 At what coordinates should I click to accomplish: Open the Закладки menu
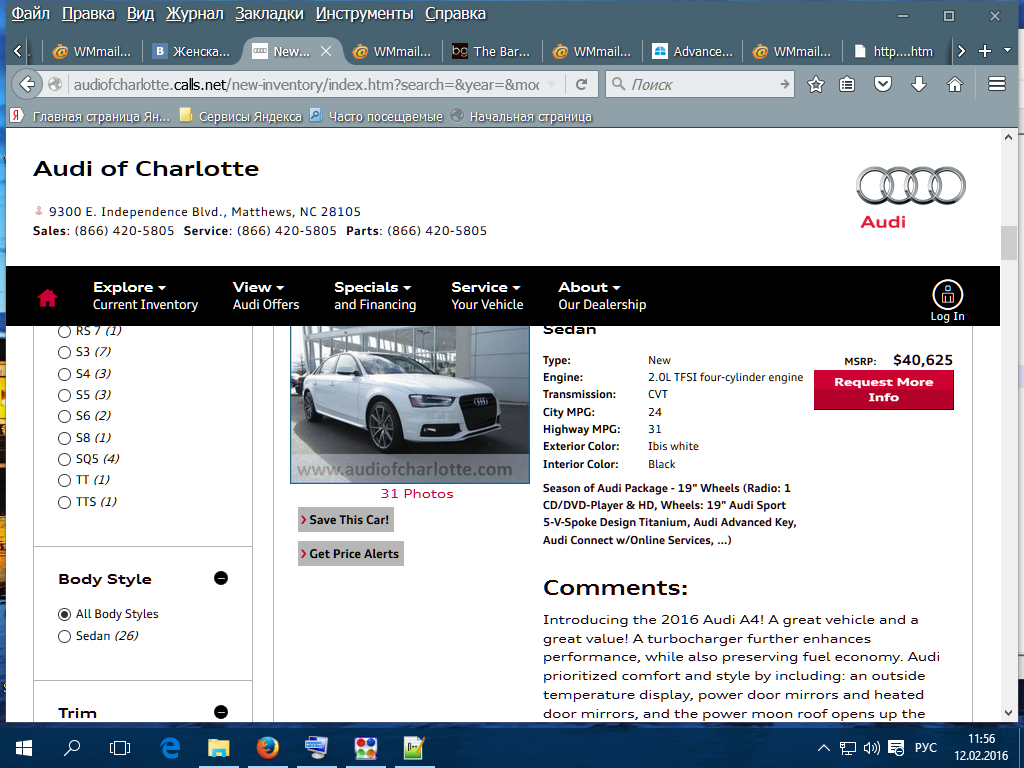[x=269, y=14]
